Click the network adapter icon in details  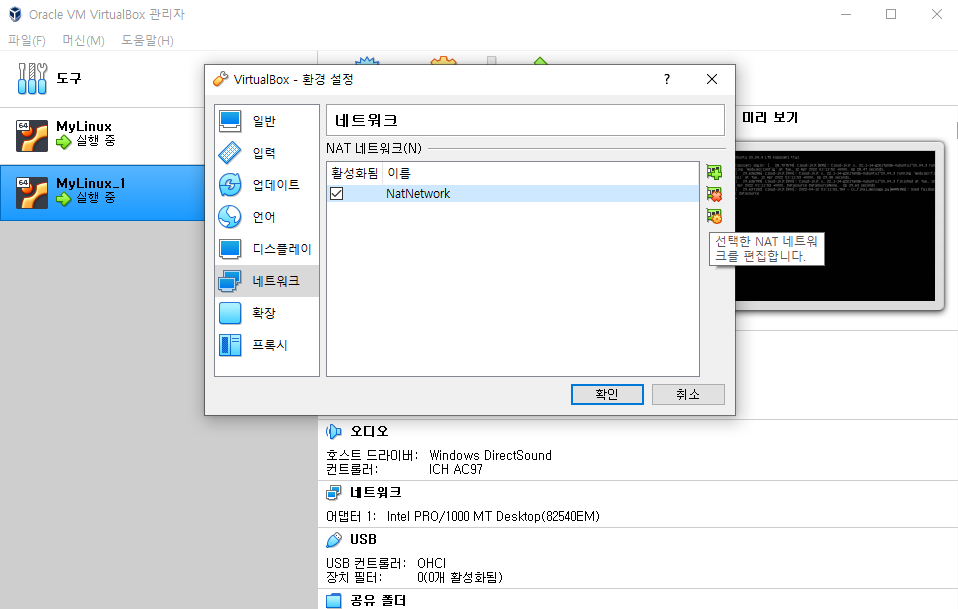tap(334, 492)
